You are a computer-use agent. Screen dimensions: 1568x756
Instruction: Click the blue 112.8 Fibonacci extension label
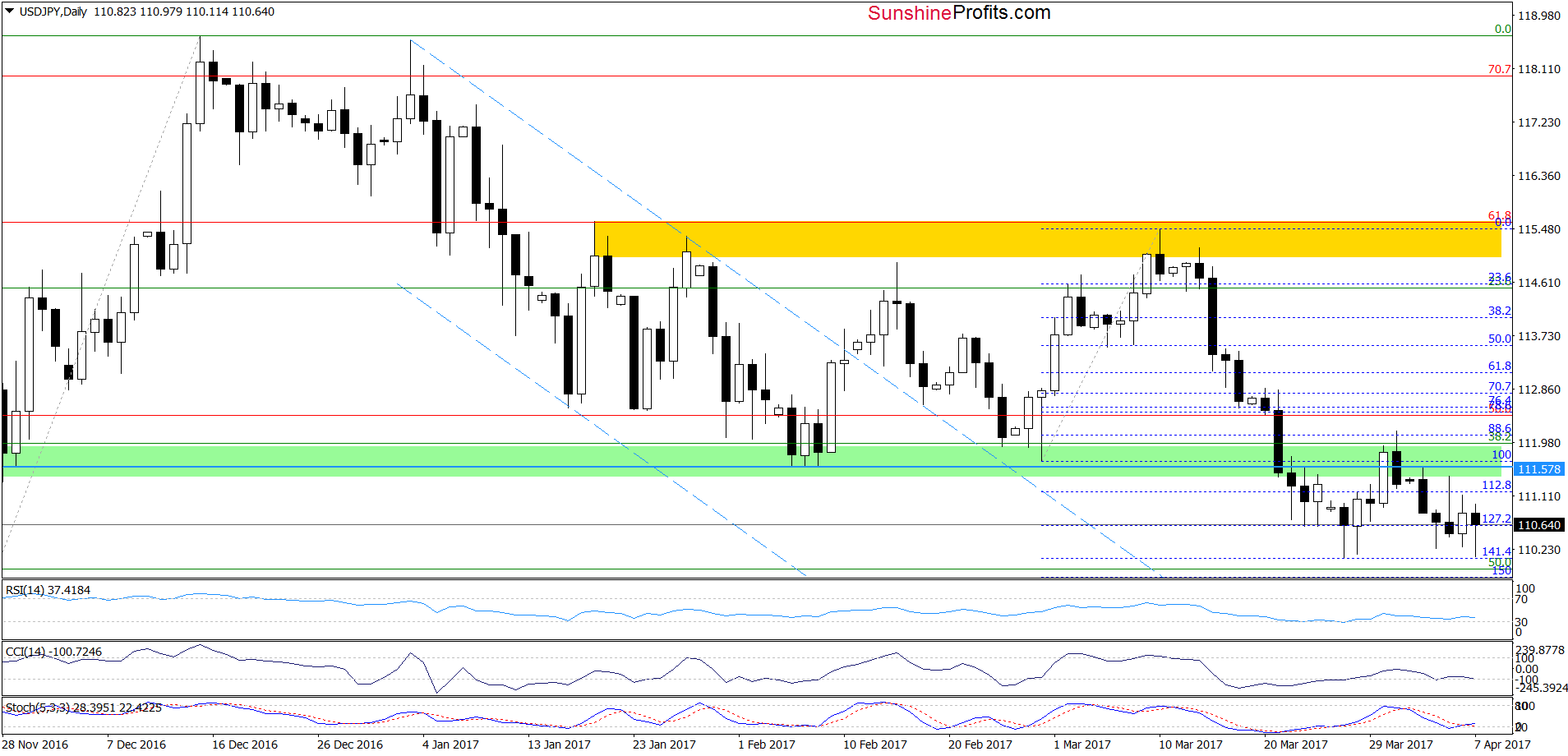[1497, 485]
